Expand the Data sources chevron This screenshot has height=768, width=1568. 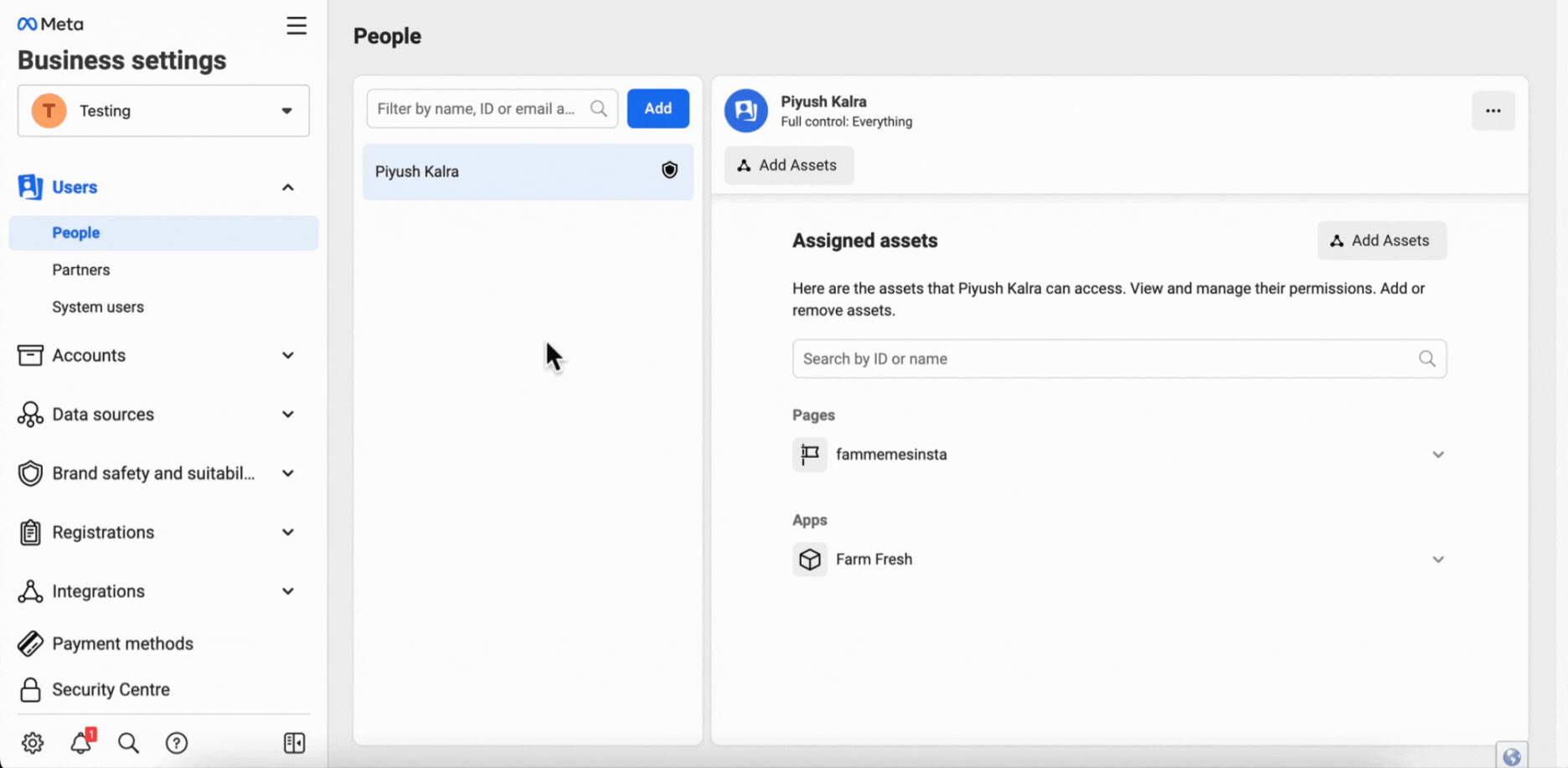pos(287,415)
